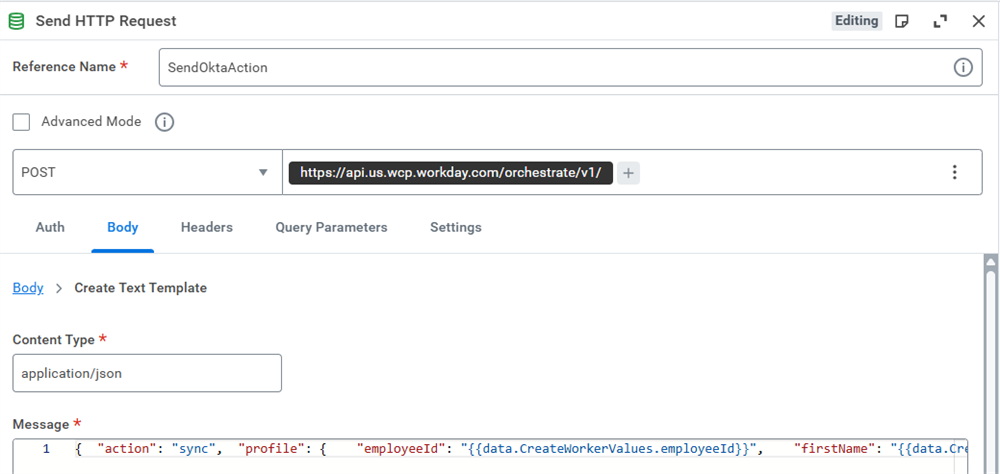1000x474 pixels.
Task: Open the POST method dropdown
Action: tap(147, 172)
